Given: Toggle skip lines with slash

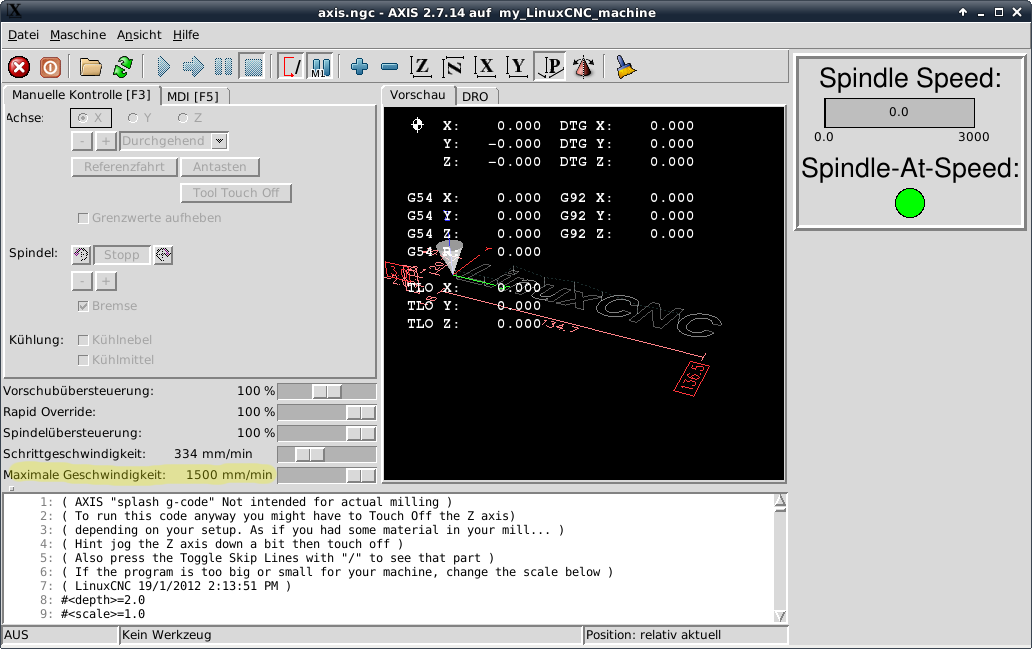Looking at the screenshot, I should [292, 67].
